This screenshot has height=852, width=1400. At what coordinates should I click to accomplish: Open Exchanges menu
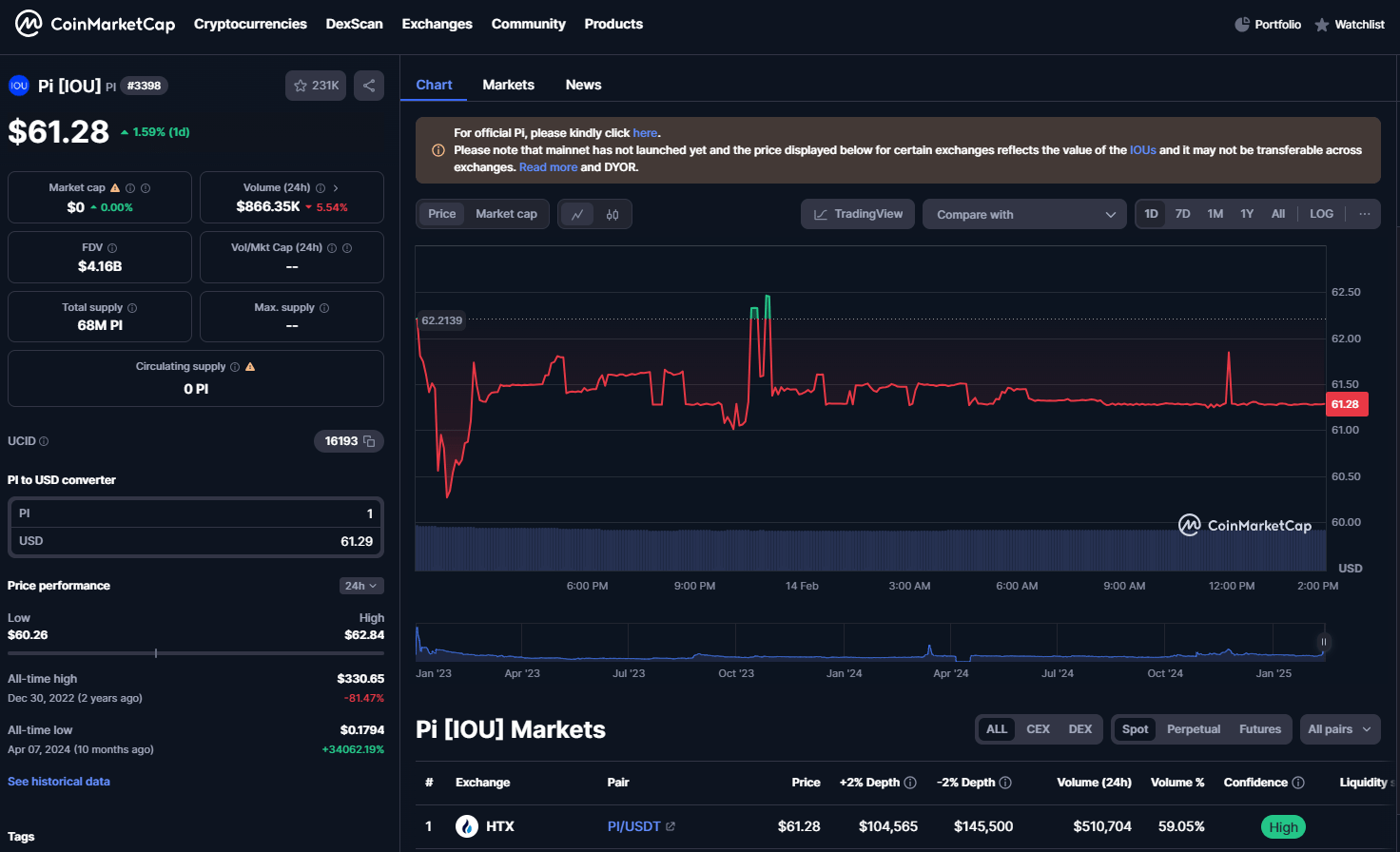pyautogui.click(x=437, y=24)
